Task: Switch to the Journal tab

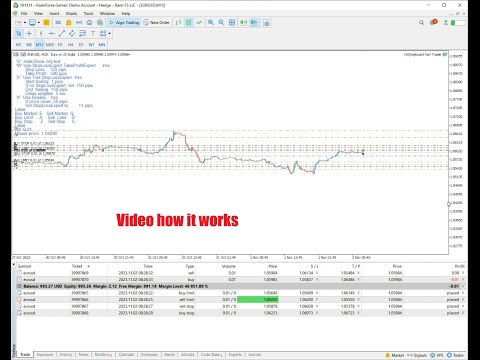Action: (x=254, y=355)
